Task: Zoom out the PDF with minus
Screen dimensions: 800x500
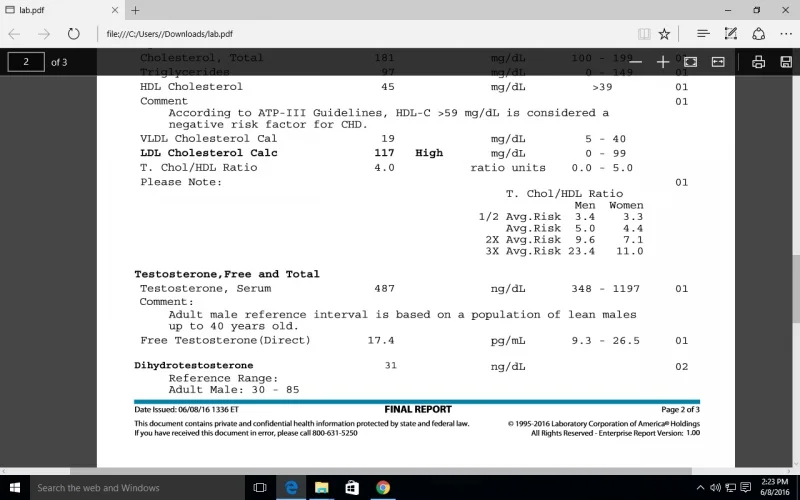Action: (635, 62)
